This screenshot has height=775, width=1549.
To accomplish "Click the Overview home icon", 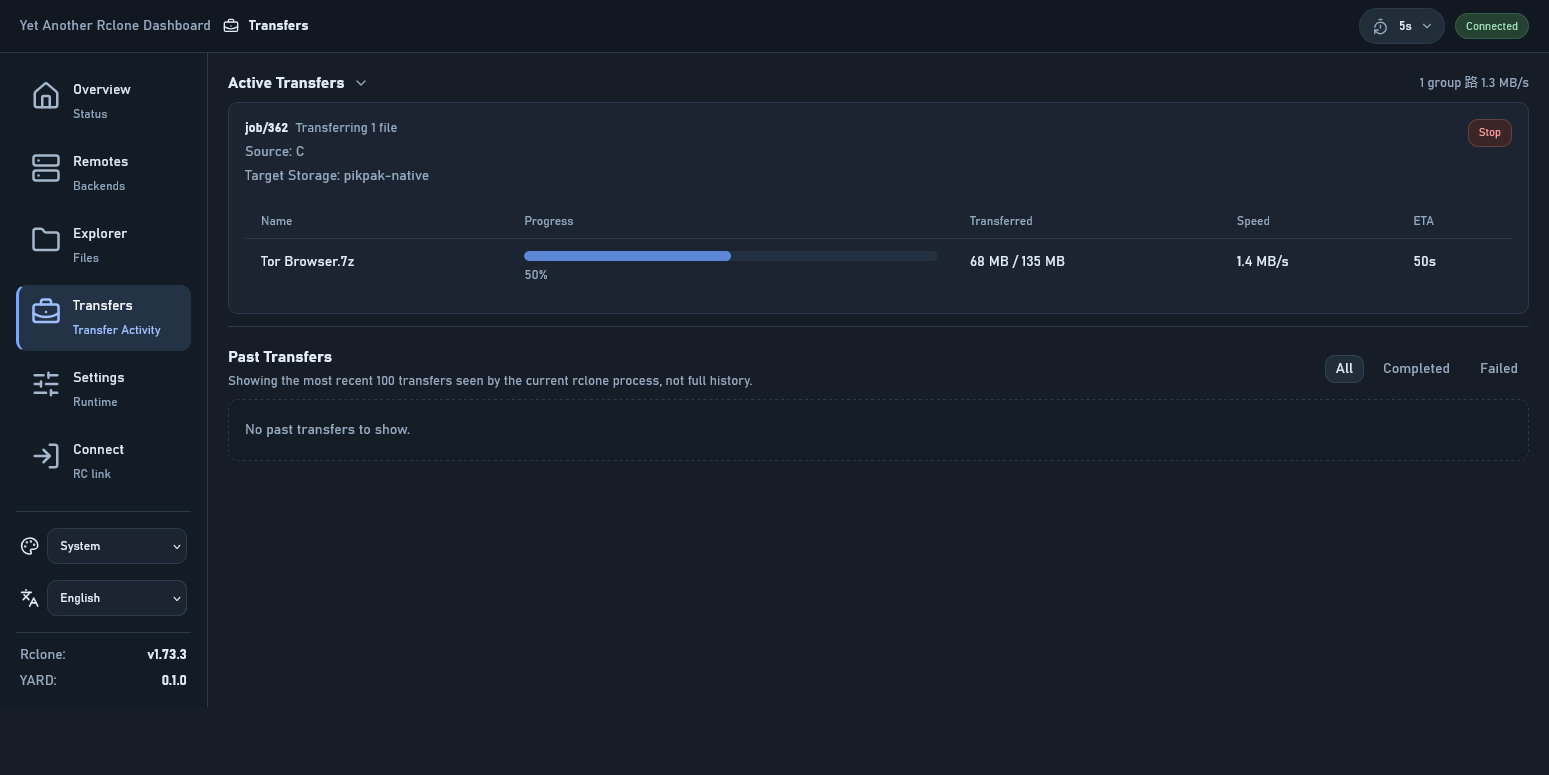I will click(46, 96).
